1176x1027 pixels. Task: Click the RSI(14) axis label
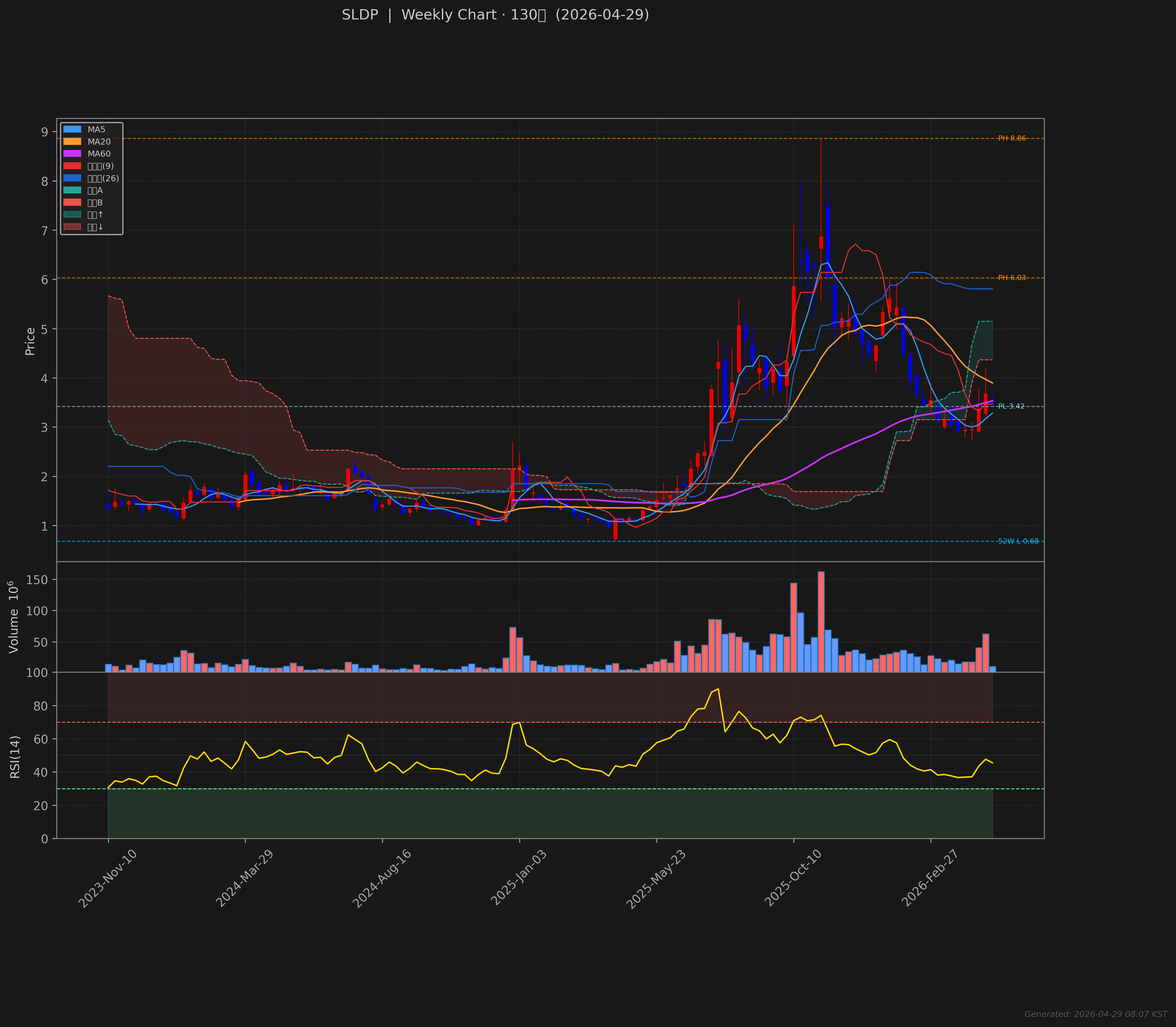(x=15, y=756)
